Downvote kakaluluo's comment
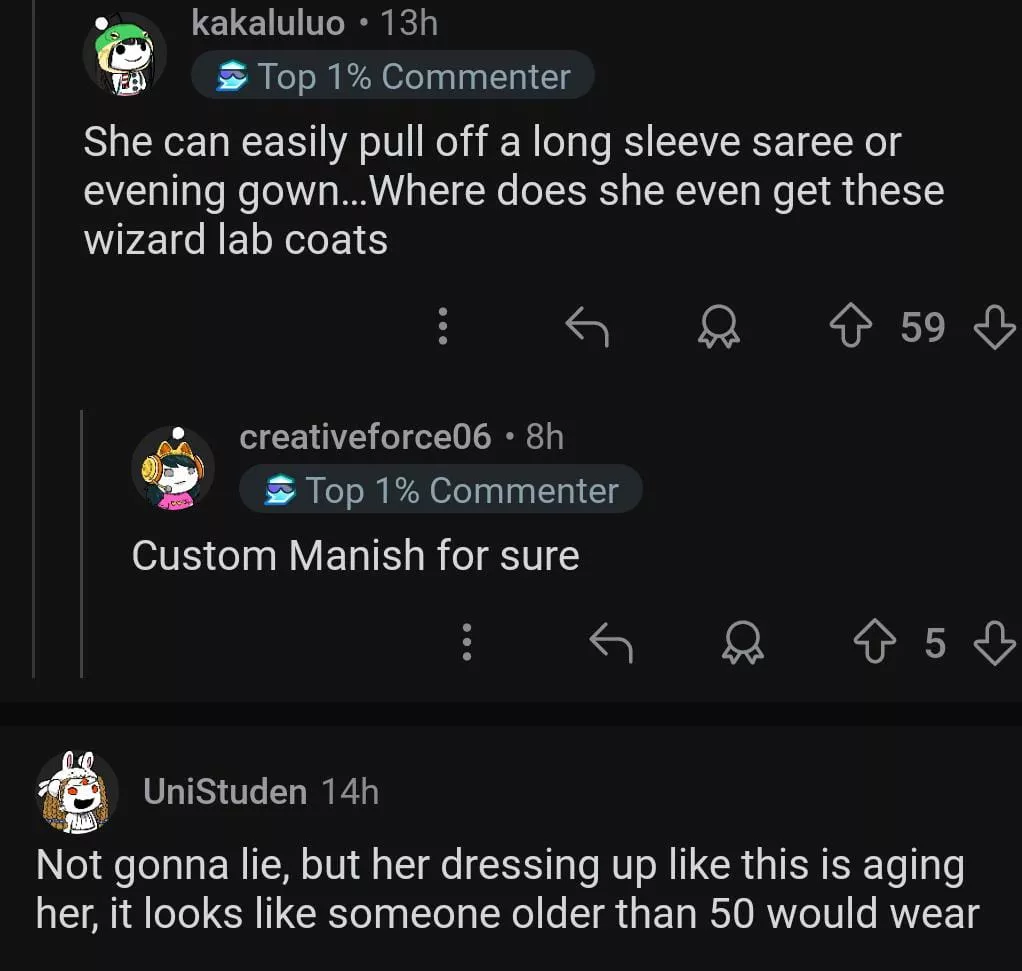Screen dimensions: 1022x971 coord(994,326)
